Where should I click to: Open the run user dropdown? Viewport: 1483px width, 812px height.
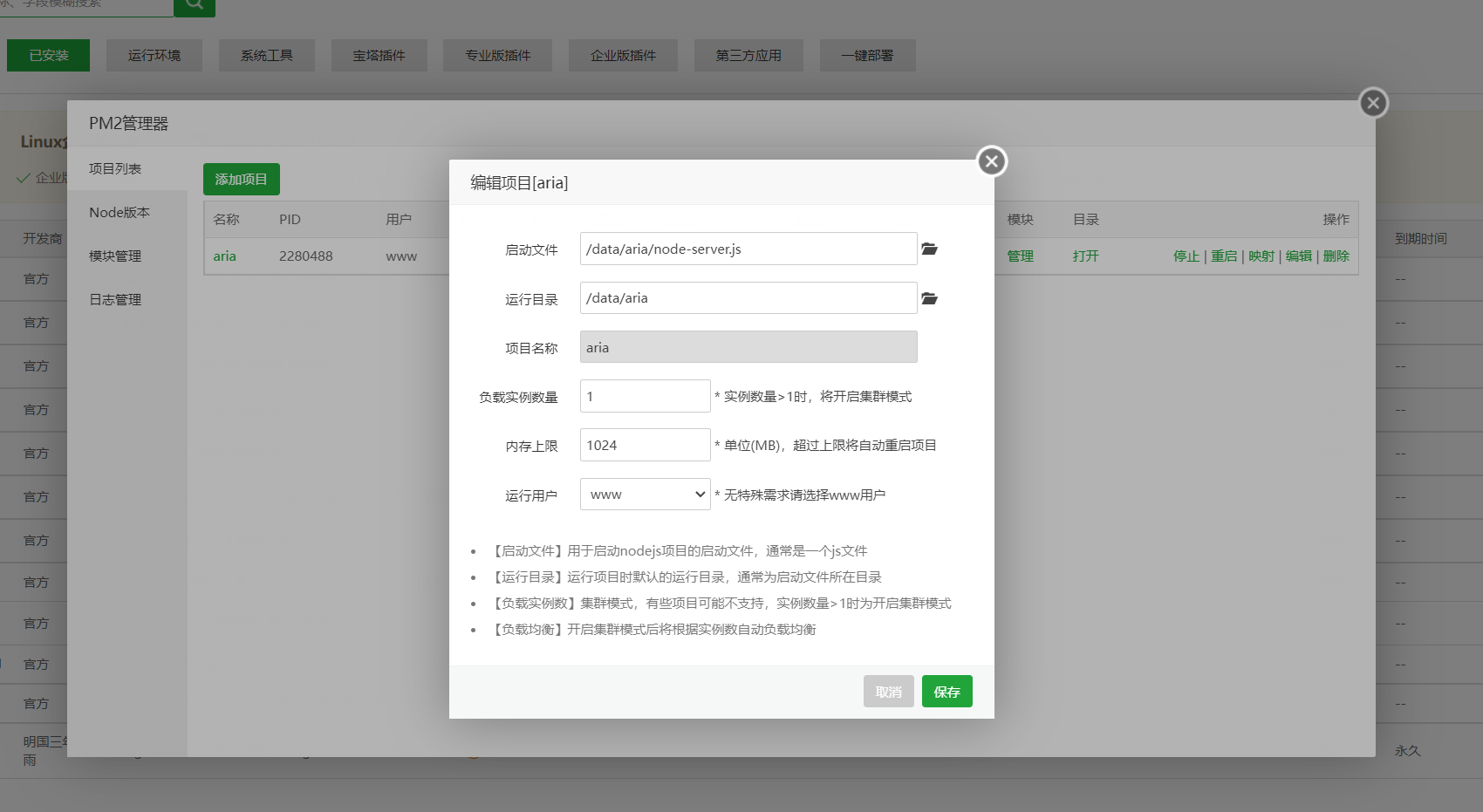[645, 495]
